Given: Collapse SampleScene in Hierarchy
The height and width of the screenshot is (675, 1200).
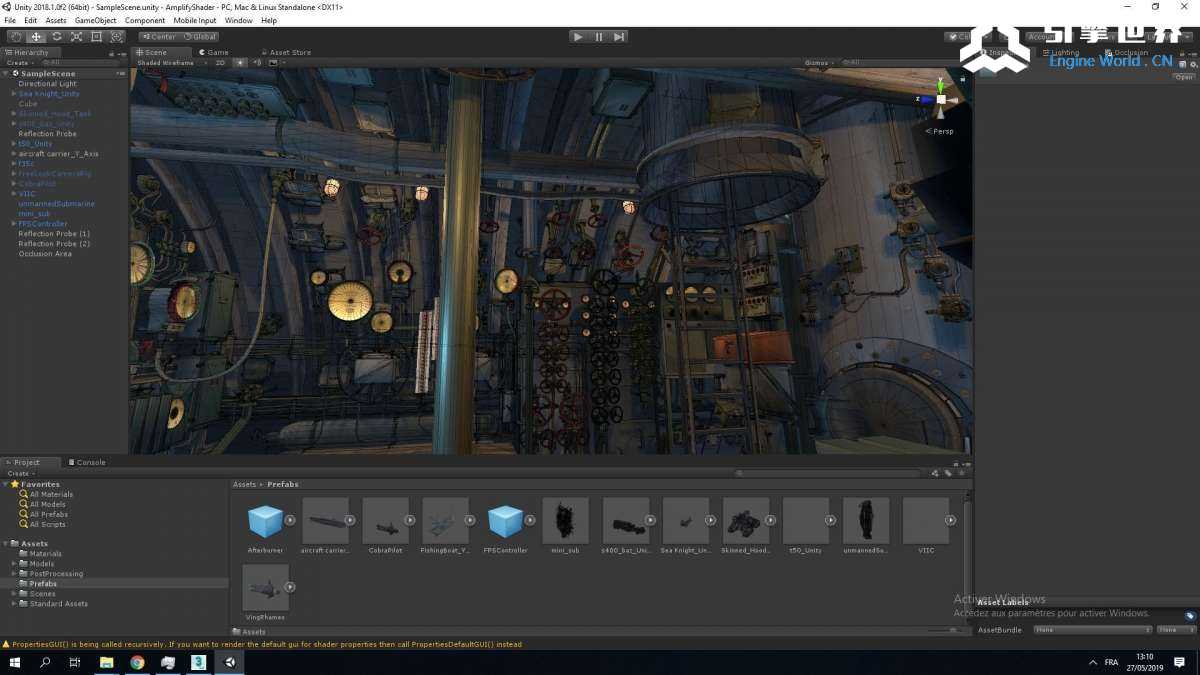Looking at the screenshot, I should [6, 74].
